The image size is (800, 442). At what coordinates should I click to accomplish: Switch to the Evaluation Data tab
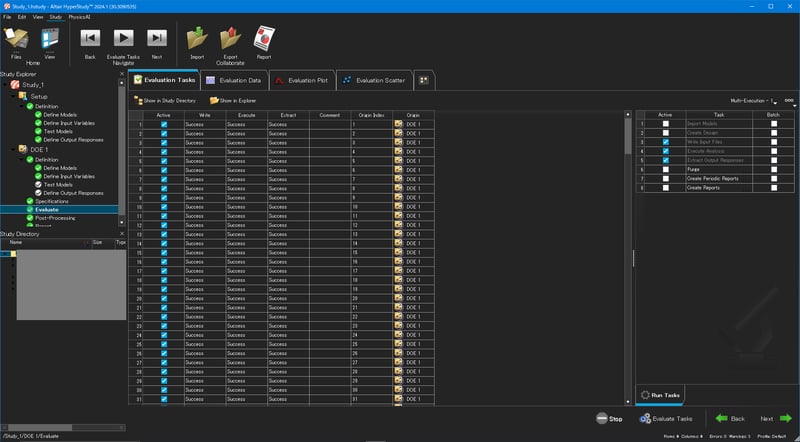pyautogui.click(x=234, y=81)
